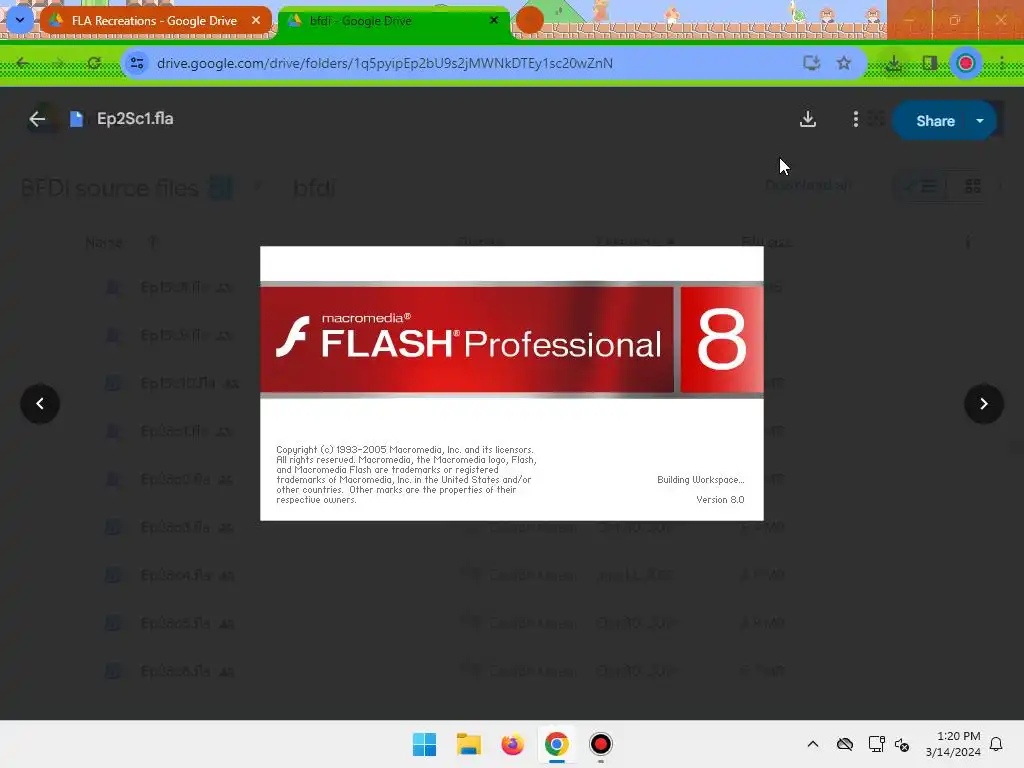Open the Chrome profile avatar
This screenshot has width=1024, height=768.
(x=966, y=63)
